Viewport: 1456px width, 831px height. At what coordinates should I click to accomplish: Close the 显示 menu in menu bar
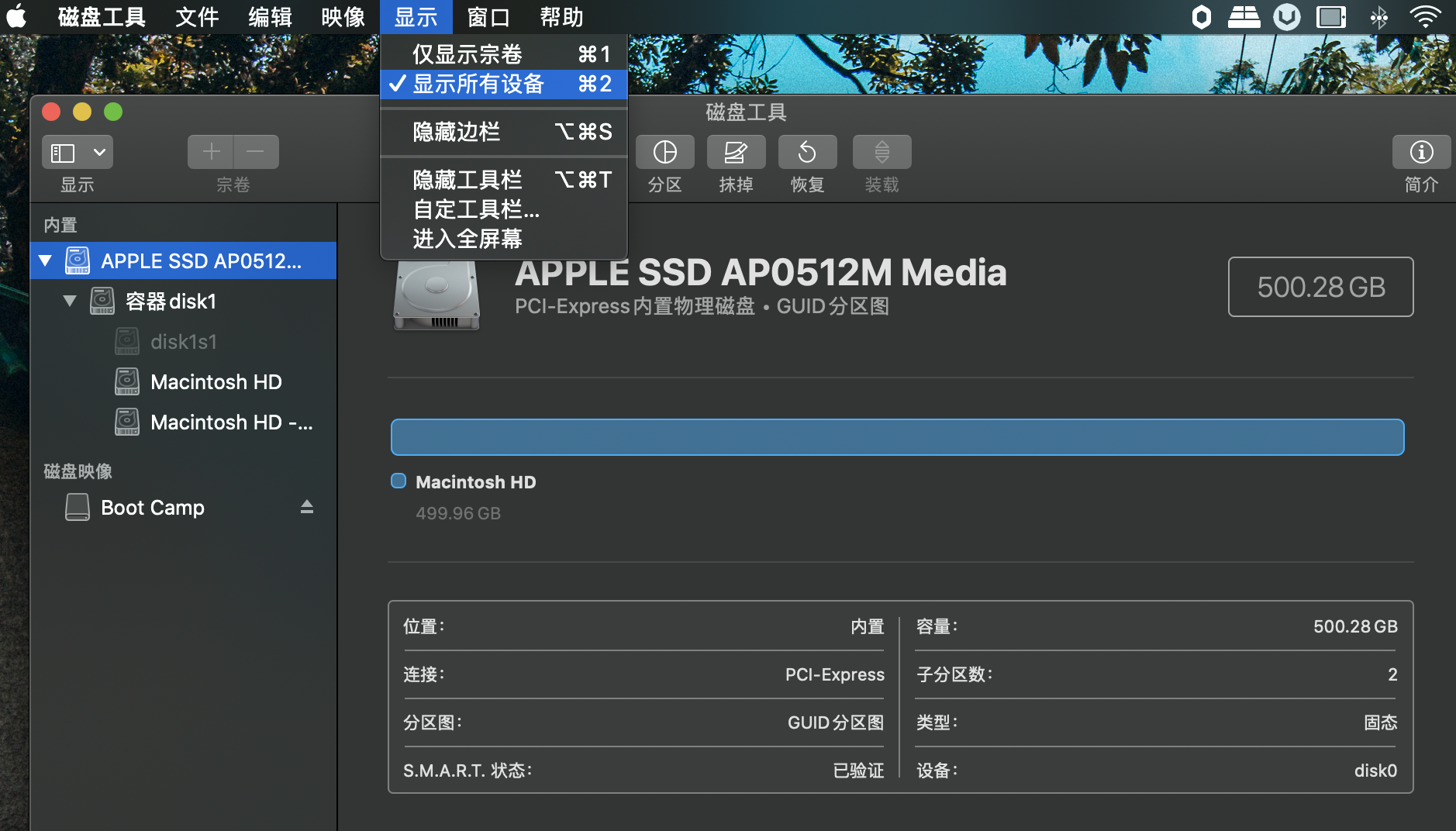coord(416,16)
